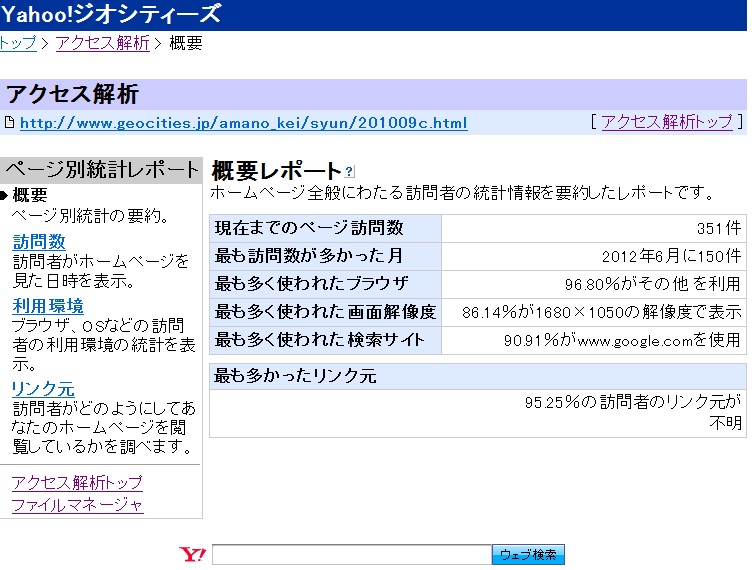Viewport: 752px width, 570px height.
Task: Select the 概要 item in sidebar
Action: click(30, 195)
